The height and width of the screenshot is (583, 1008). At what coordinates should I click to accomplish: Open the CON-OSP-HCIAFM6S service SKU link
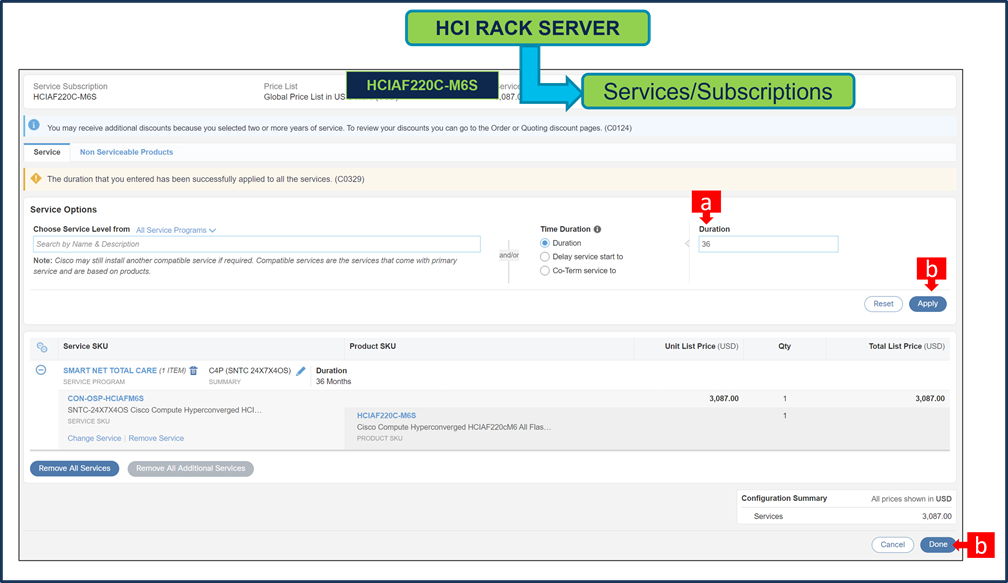click(105, 399)
